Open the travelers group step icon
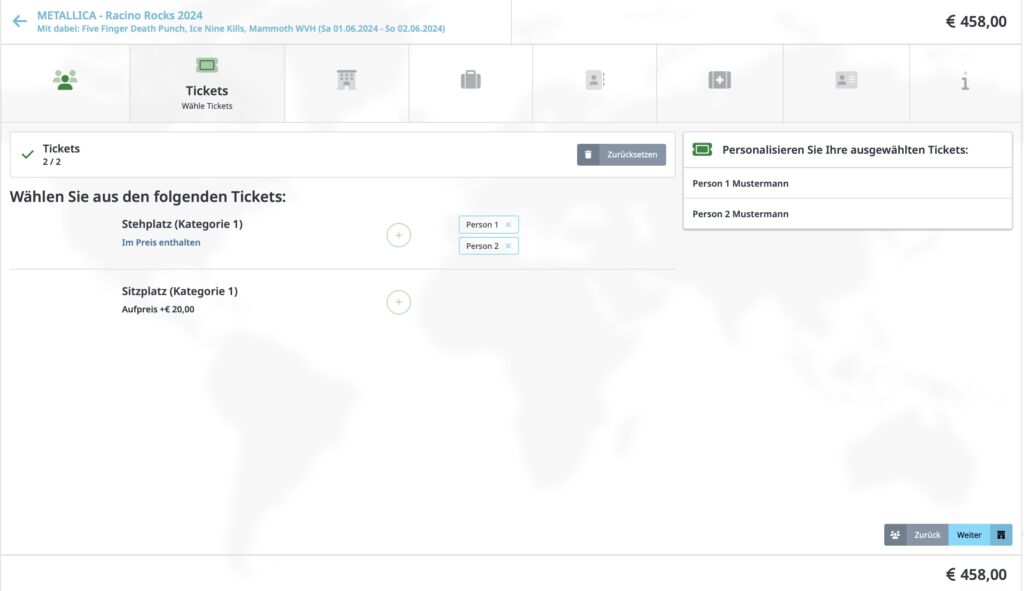1024x591 pixels. 65,81
